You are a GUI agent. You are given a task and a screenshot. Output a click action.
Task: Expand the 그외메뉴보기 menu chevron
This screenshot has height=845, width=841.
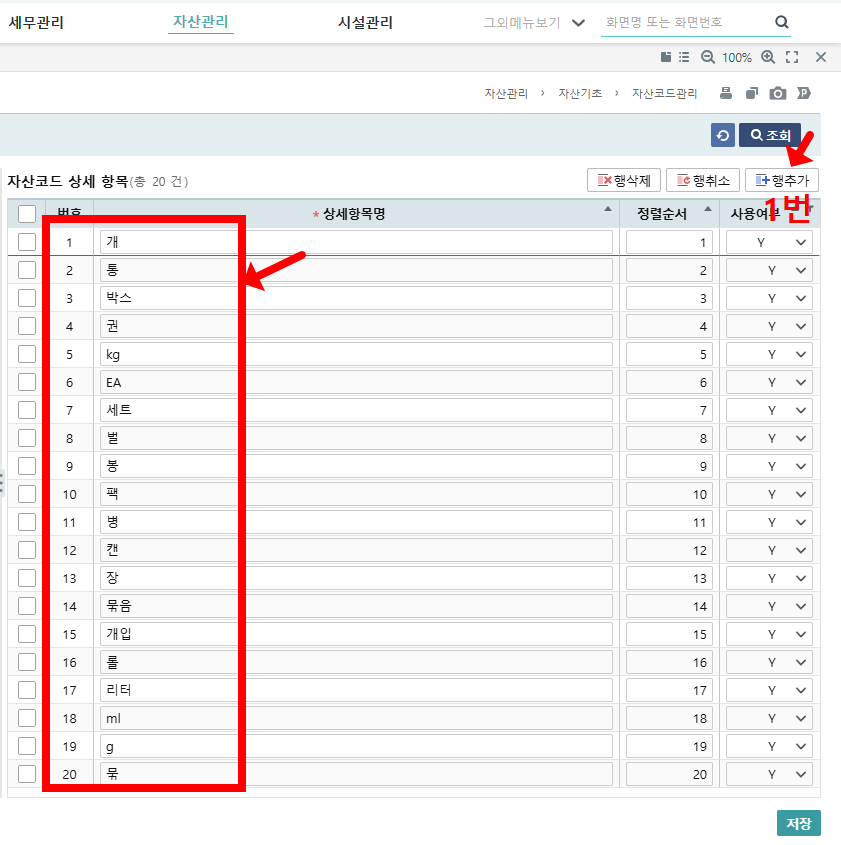[x=578, y=23]
